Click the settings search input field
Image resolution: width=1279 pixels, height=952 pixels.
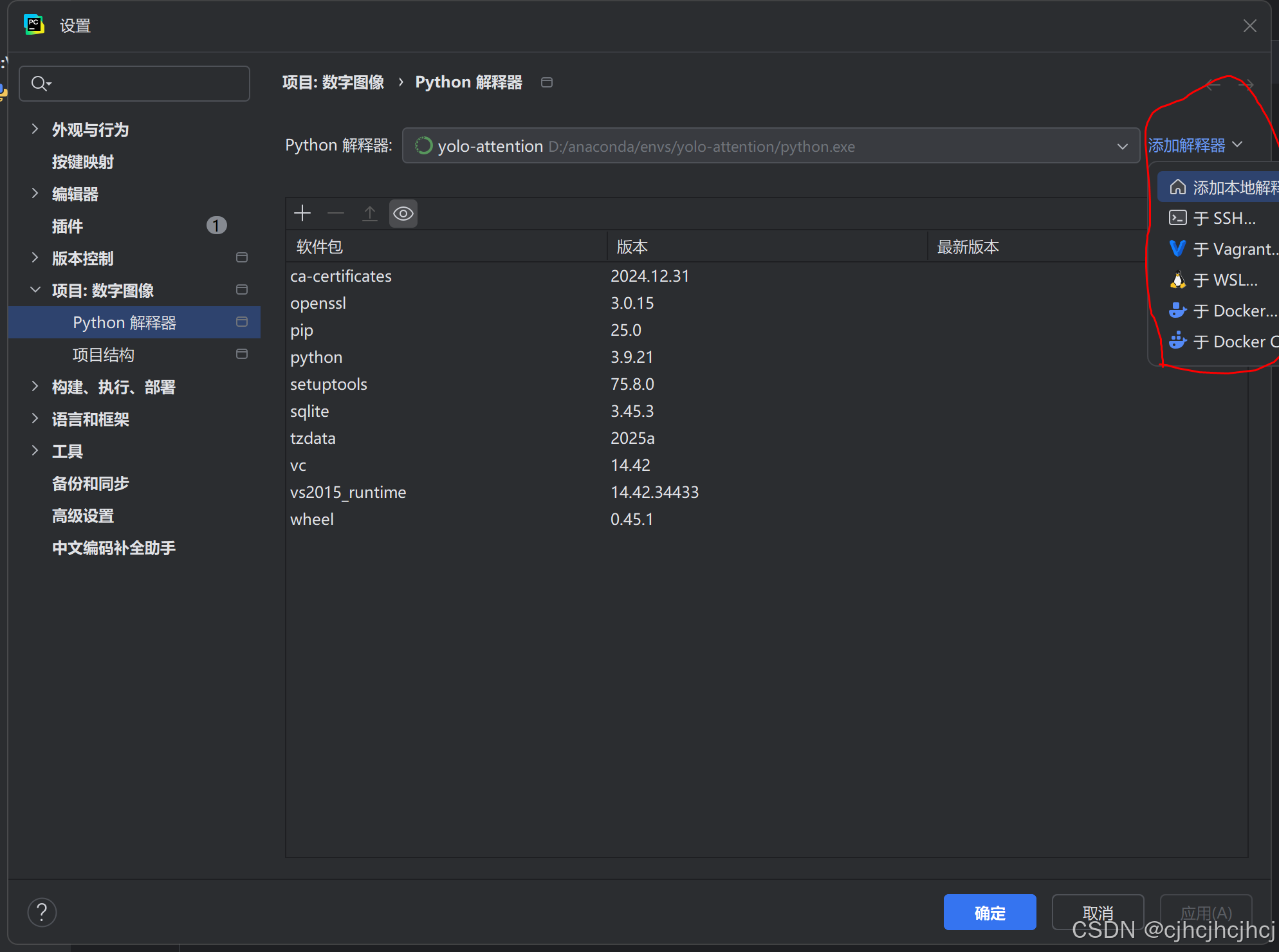coord(134,84)
